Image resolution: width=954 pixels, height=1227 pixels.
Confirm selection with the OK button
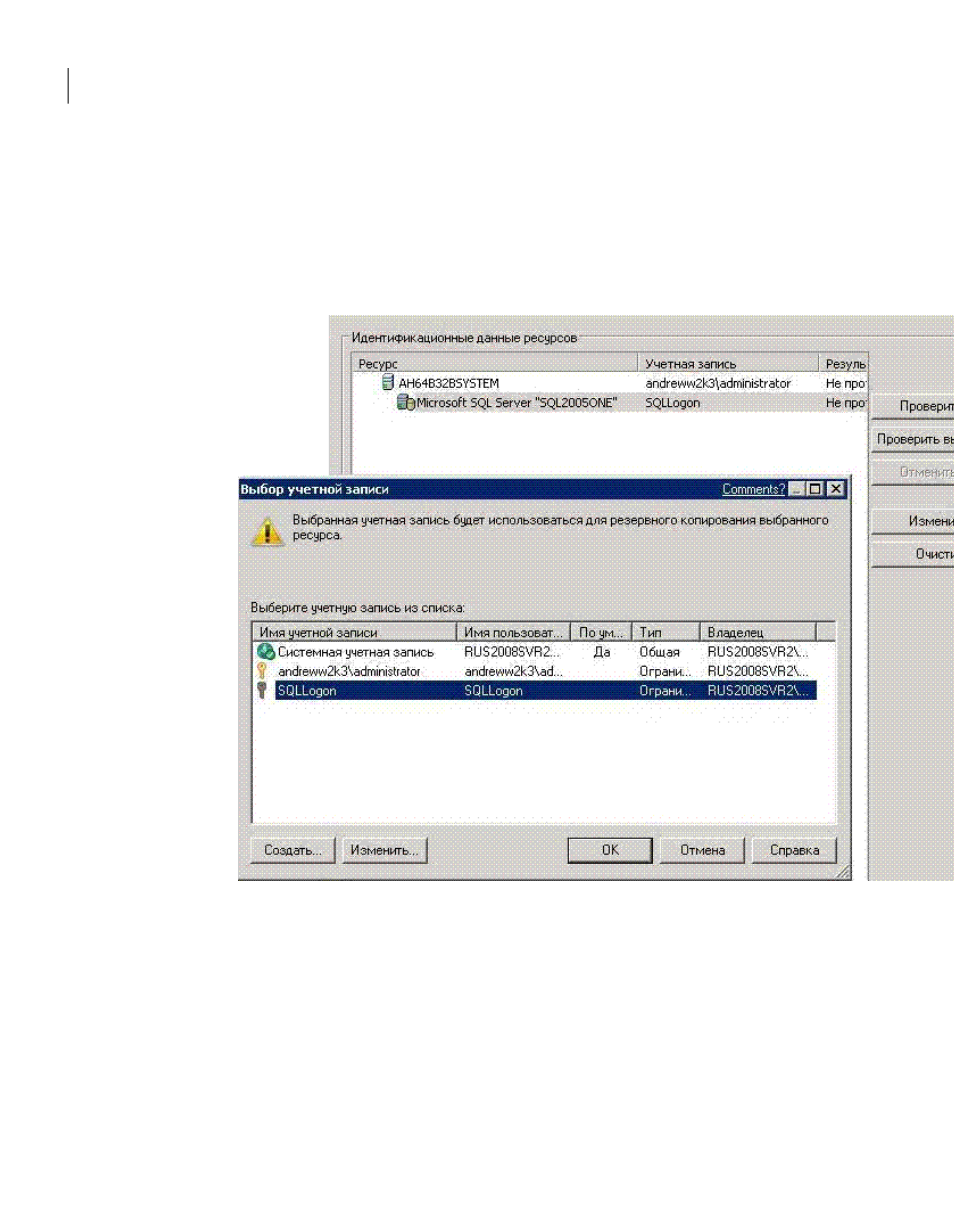click(x=610, y=850)
